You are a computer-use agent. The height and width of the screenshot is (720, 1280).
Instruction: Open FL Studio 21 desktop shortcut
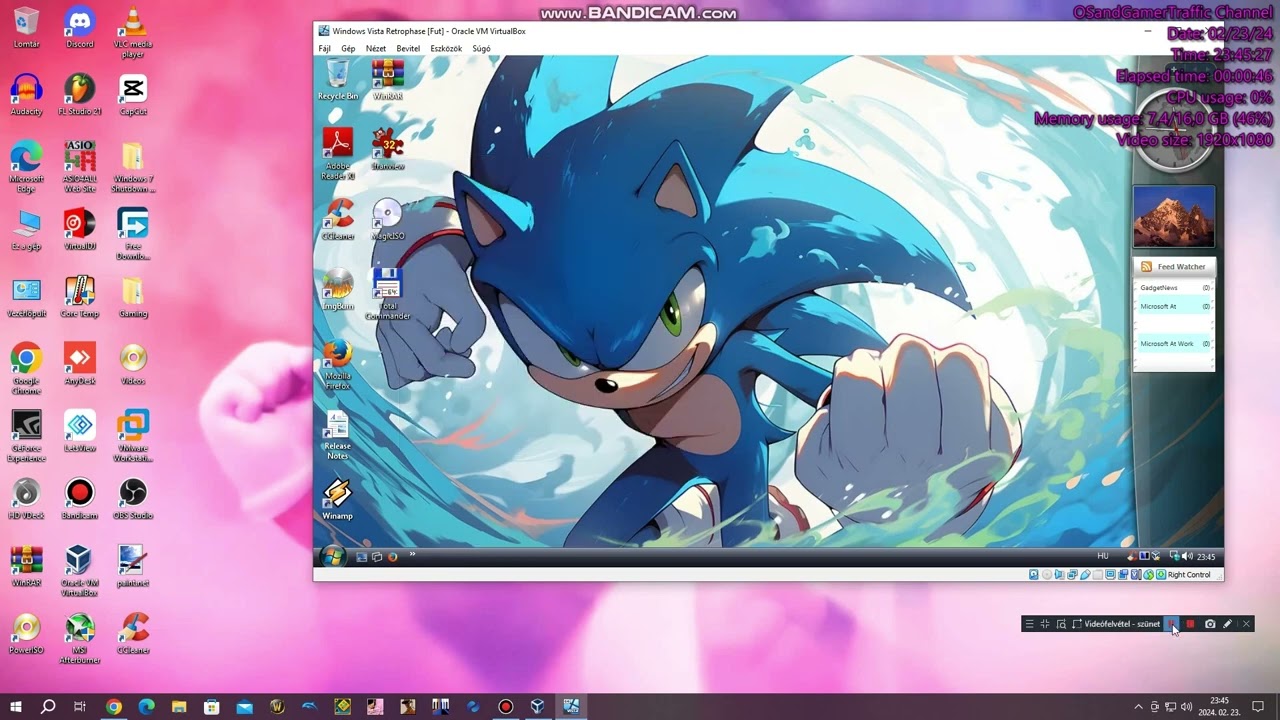coord(79,94)
